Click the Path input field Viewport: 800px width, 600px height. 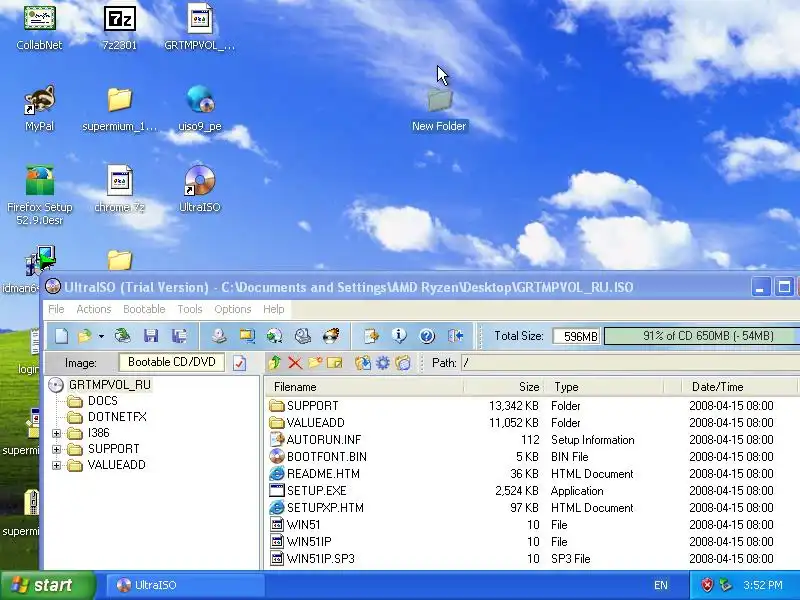tap(630, 363)
